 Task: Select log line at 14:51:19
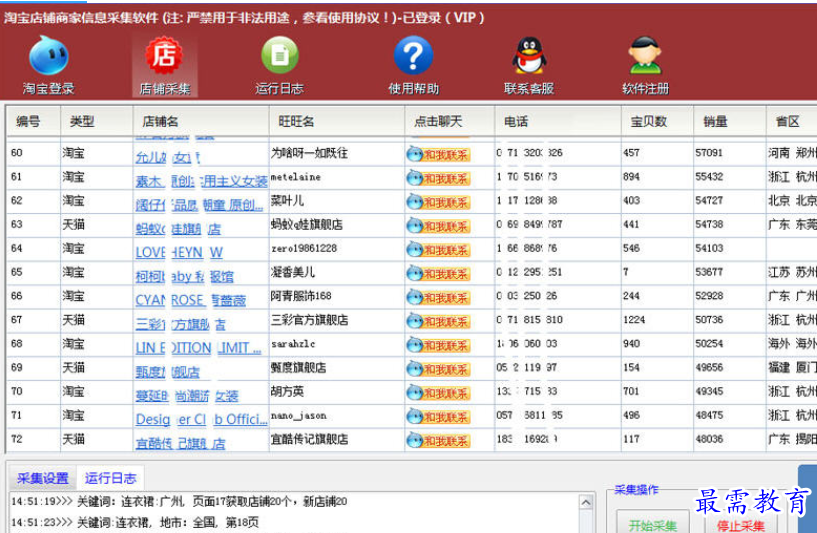[179, 502]
